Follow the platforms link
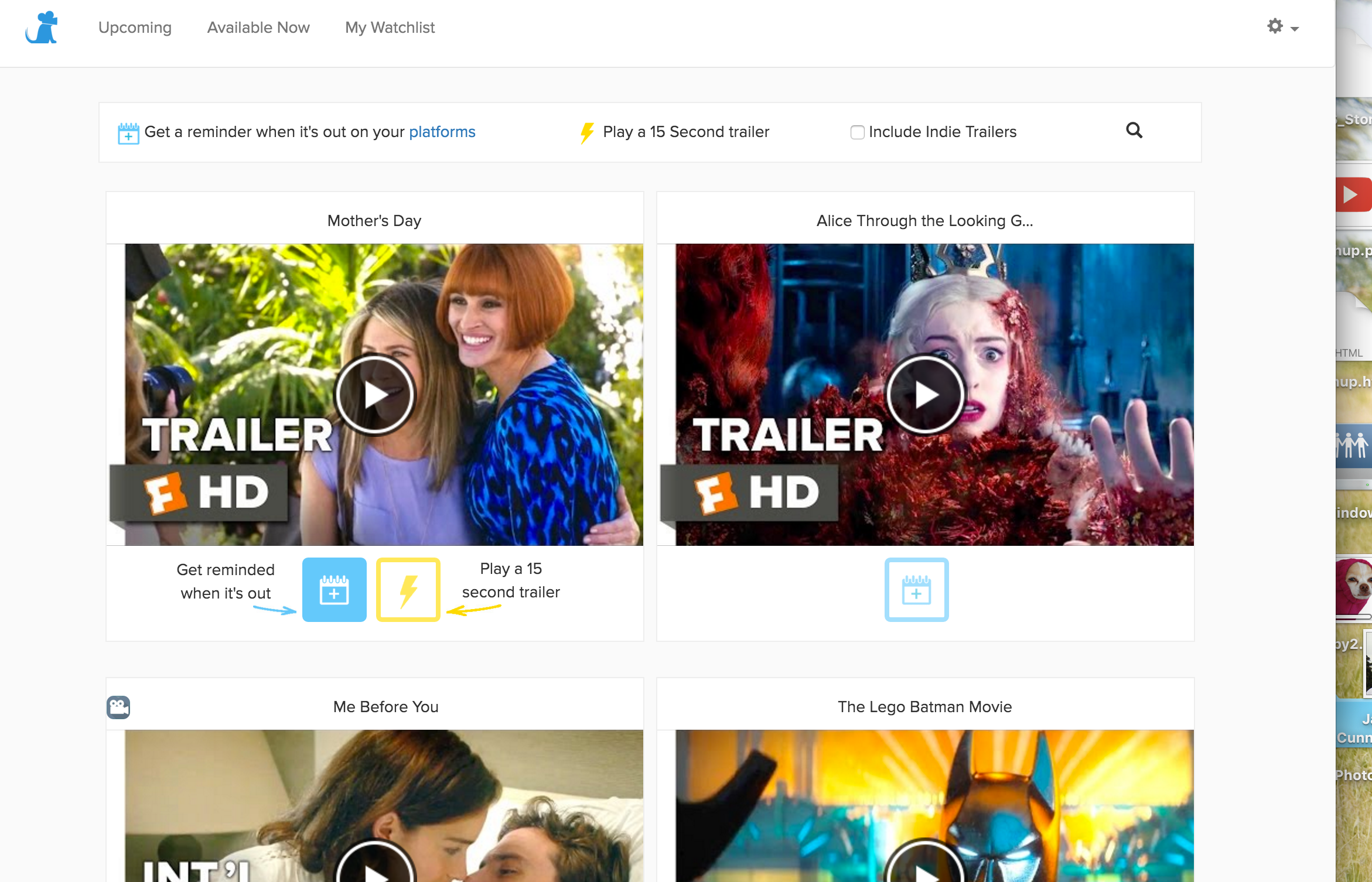1372x882 pixels. (442, 132)
